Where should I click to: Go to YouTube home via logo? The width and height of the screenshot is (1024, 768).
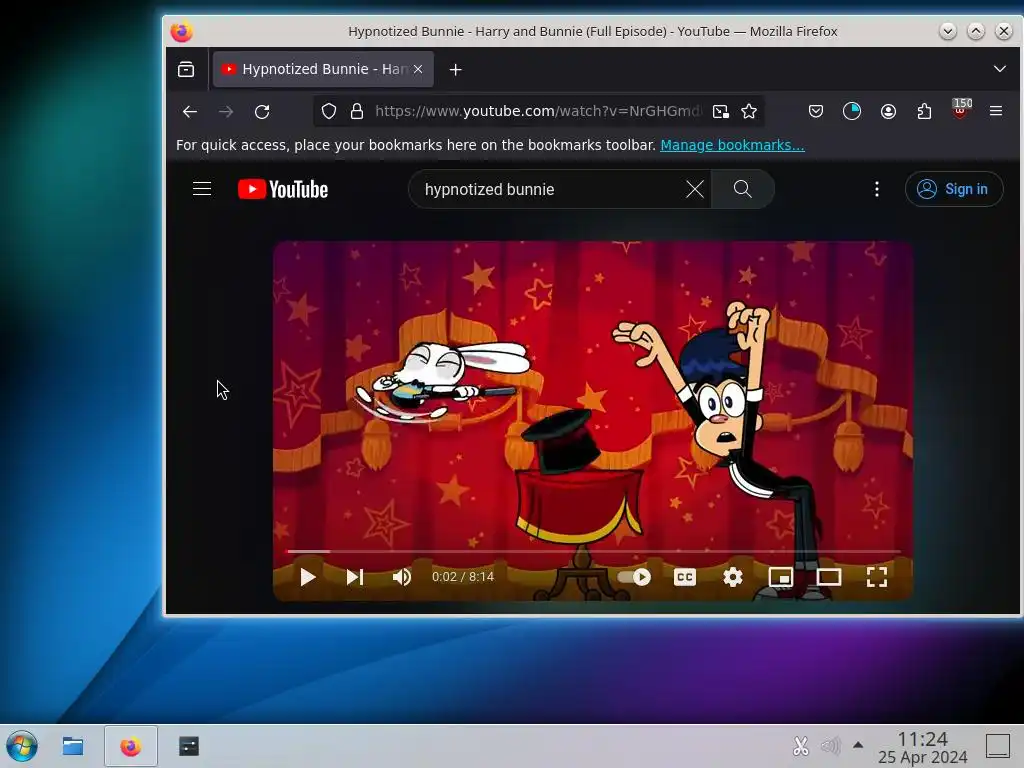(x=283, y=189)
